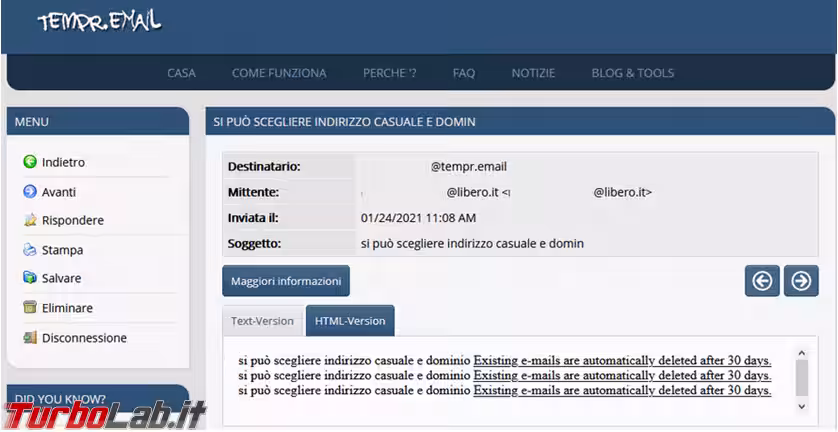Screen dimensions: 838x432
Task: Switch to the Text-Version tab
Action: click(262, 321)
